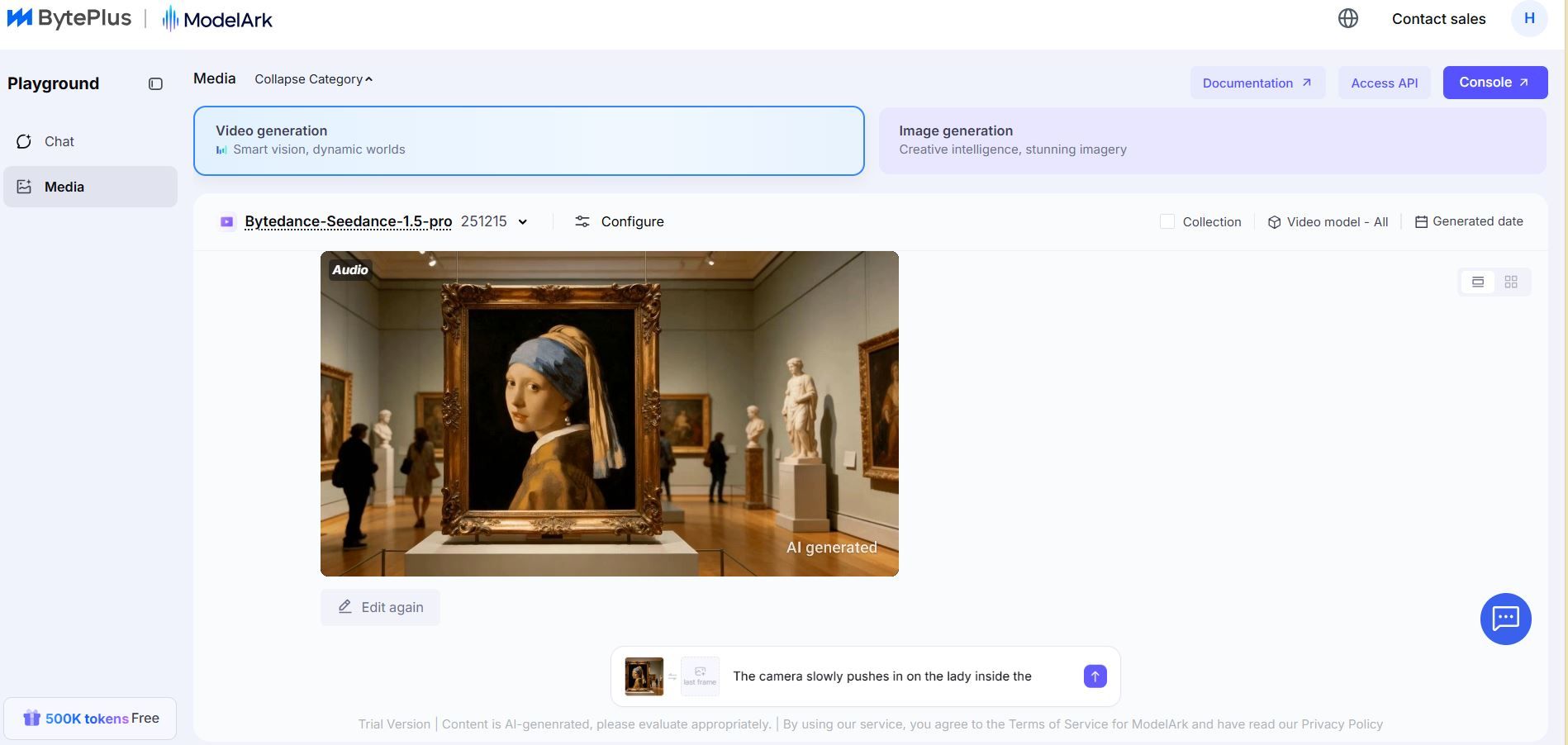Expand the Bytedance-Seedance-1.5-pro model dropdown

[x=522, y=221]
